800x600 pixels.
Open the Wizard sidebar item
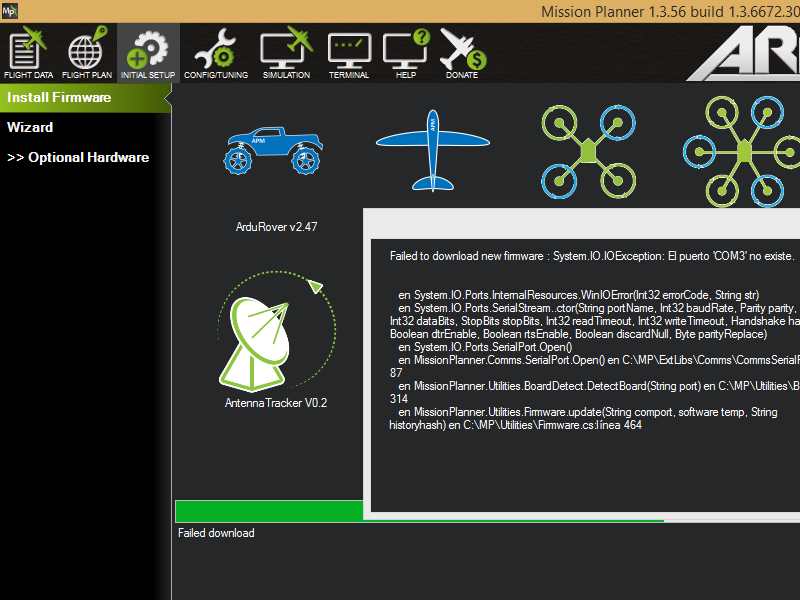pos(30,127)
